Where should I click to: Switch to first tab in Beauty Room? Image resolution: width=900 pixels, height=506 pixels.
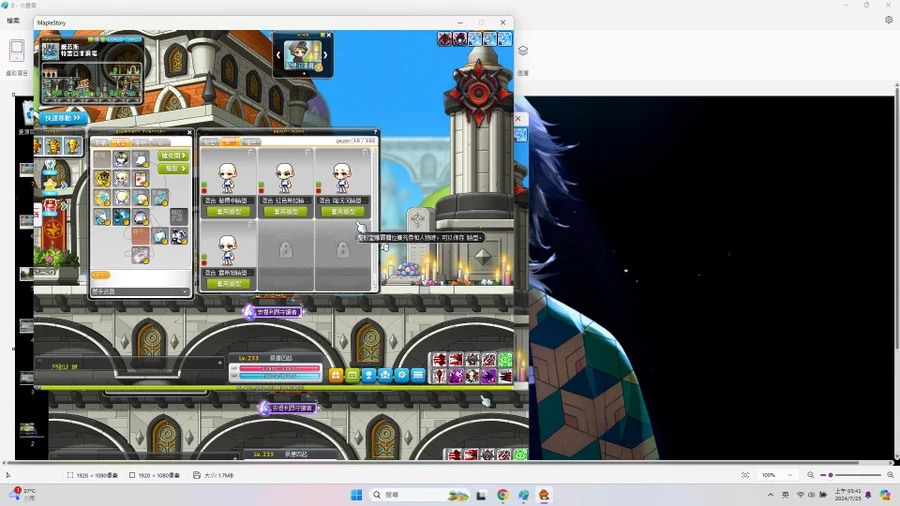210,141
